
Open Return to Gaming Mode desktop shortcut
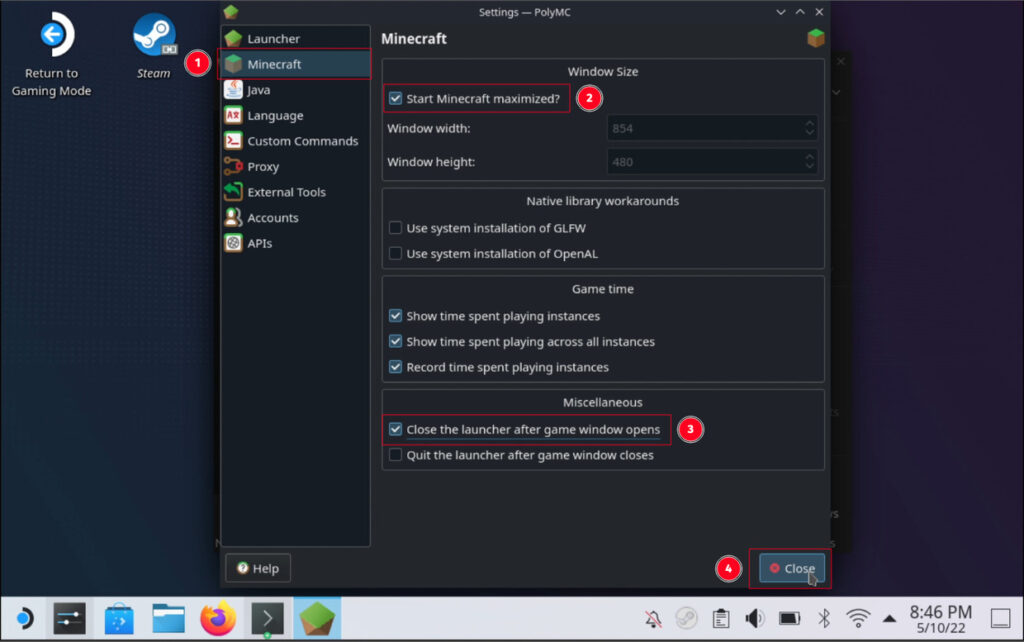[52, 55]
